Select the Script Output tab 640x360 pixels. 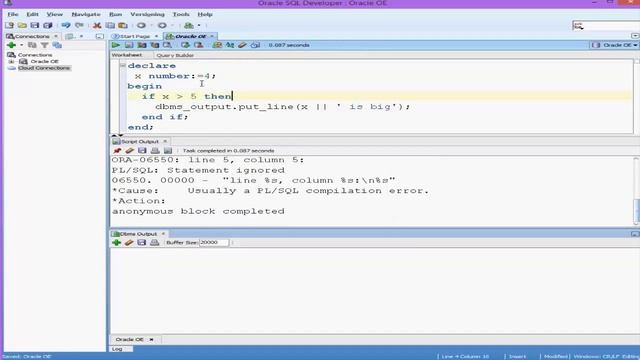(139, 141)
